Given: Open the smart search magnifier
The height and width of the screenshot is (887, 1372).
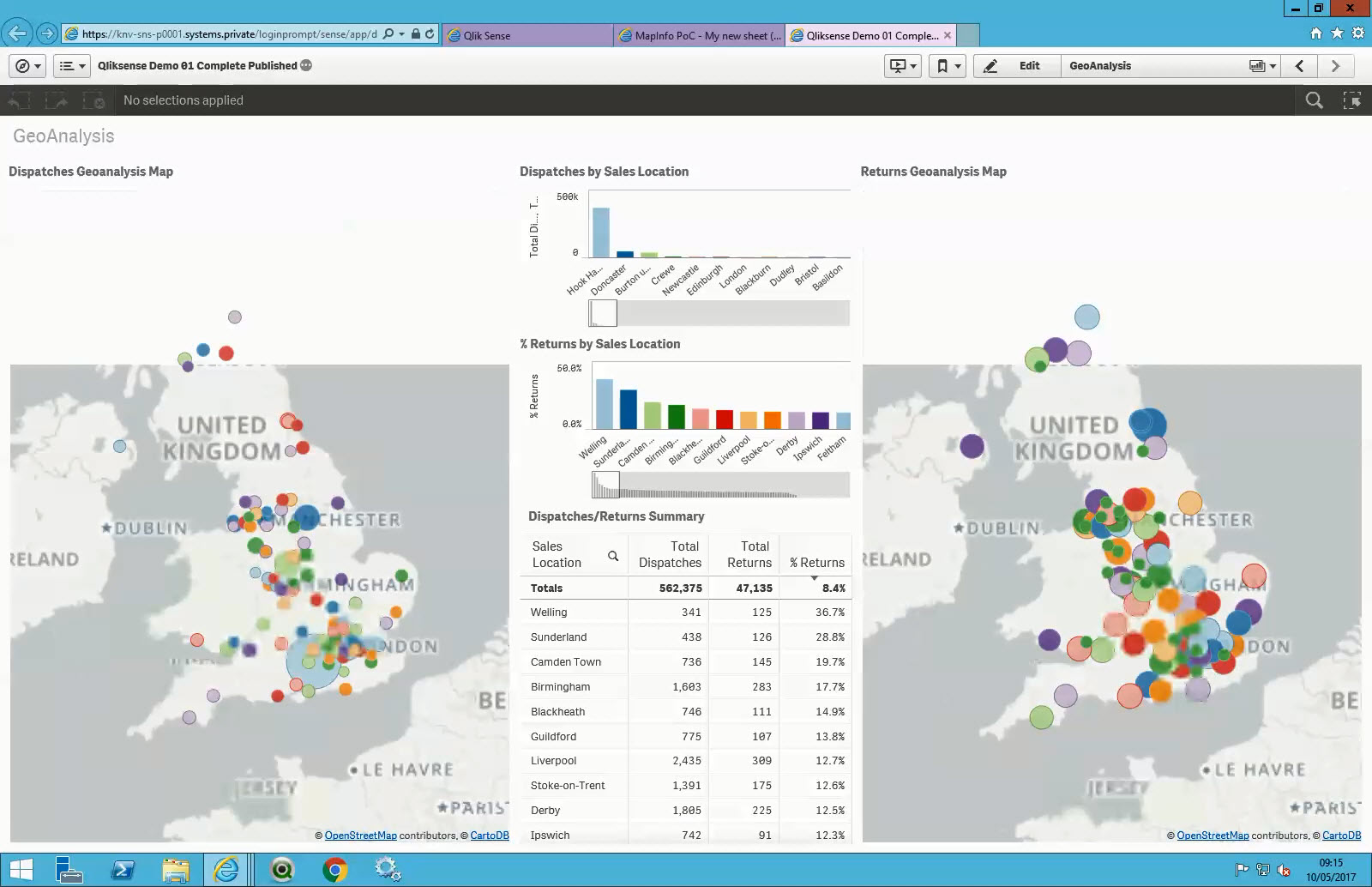Looking at the screenshot, I should tap(1314, 100).
